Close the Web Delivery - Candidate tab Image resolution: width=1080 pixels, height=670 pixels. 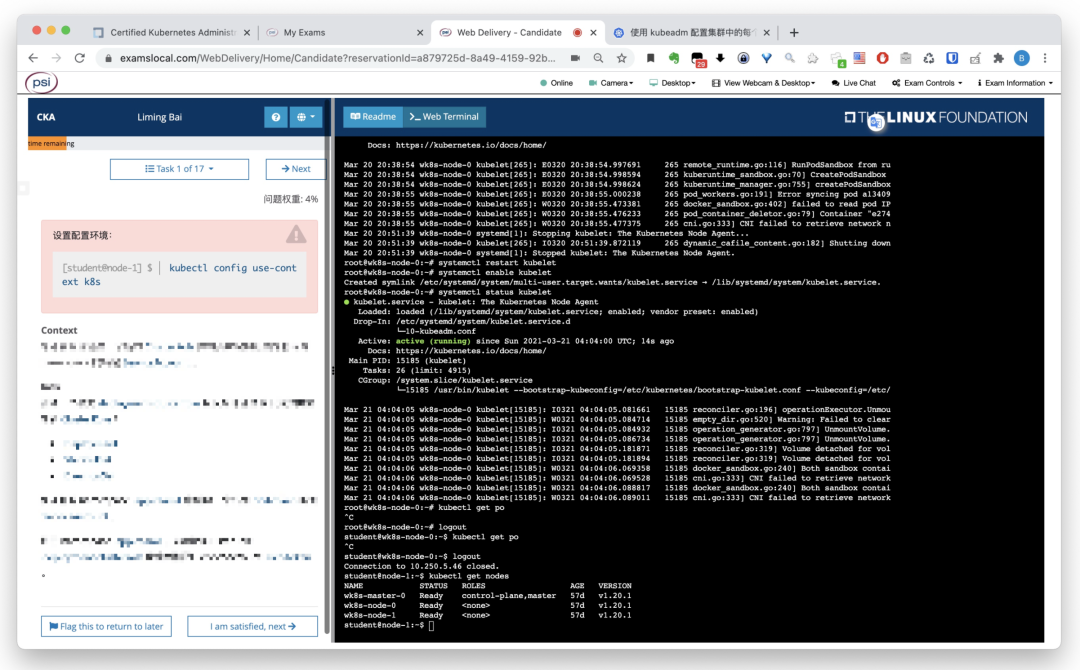(x=593, y=32)
